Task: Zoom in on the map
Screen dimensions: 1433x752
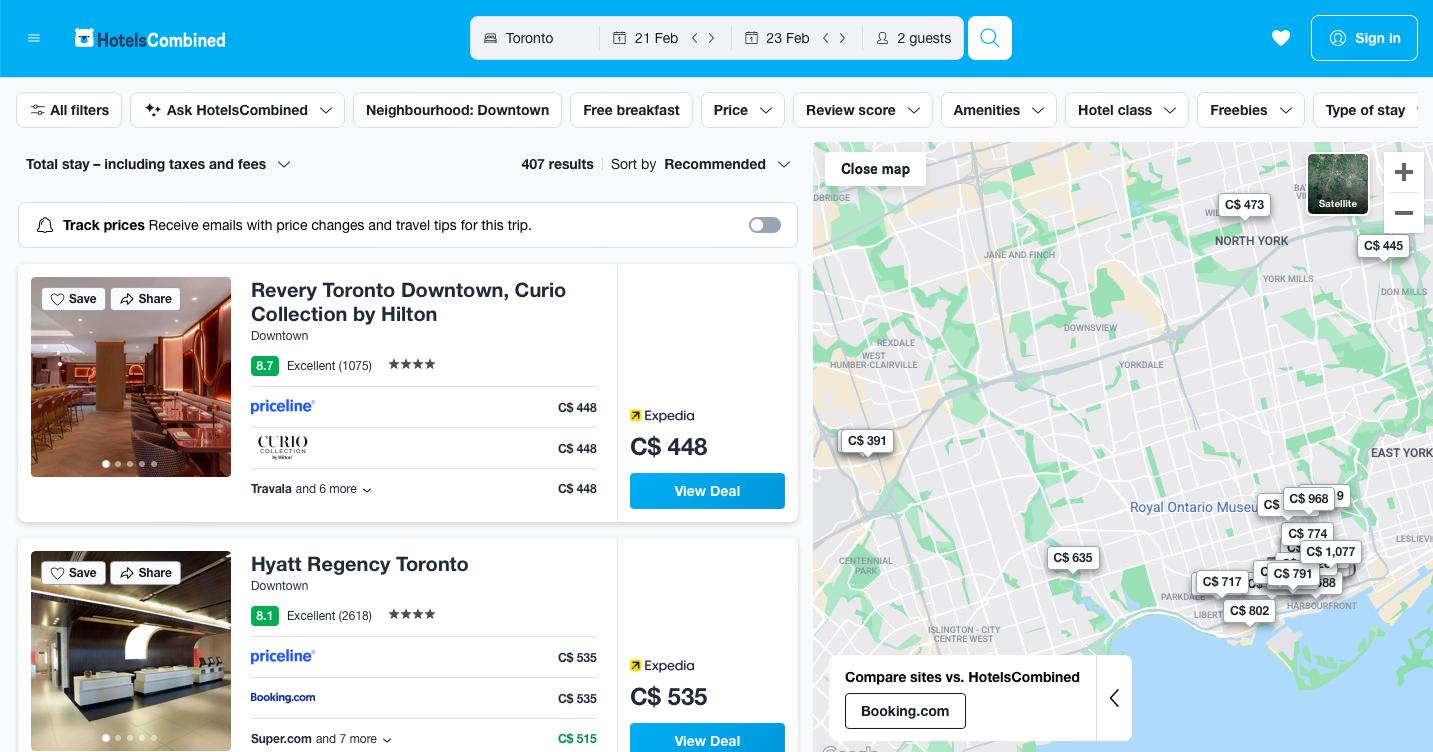Action: coord(1403,172)
